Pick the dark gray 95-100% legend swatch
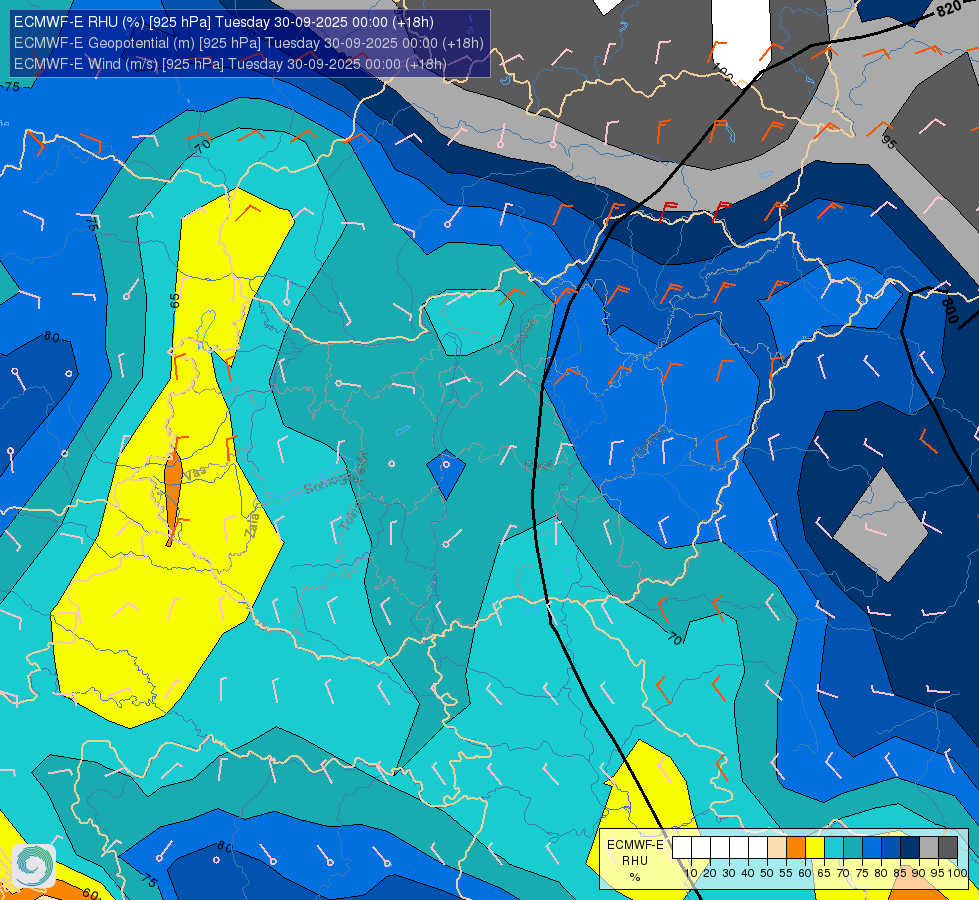 click(948, 848)
